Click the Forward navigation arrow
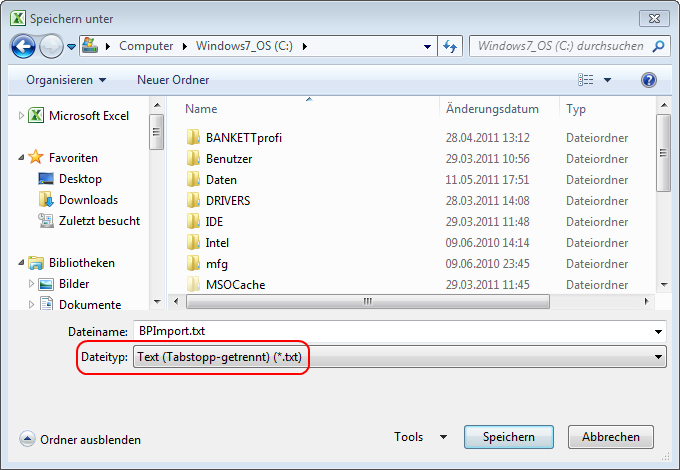Screen dimensions: 680x470 tap(51, 46)
